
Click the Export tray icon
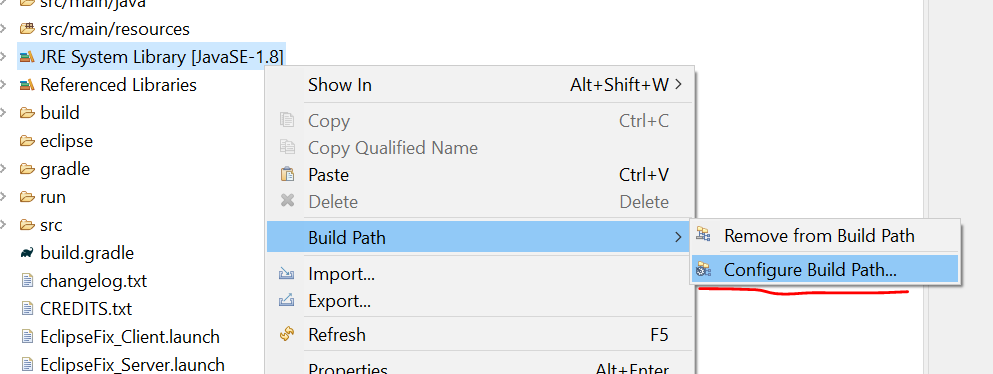click(x=288, y=301)
